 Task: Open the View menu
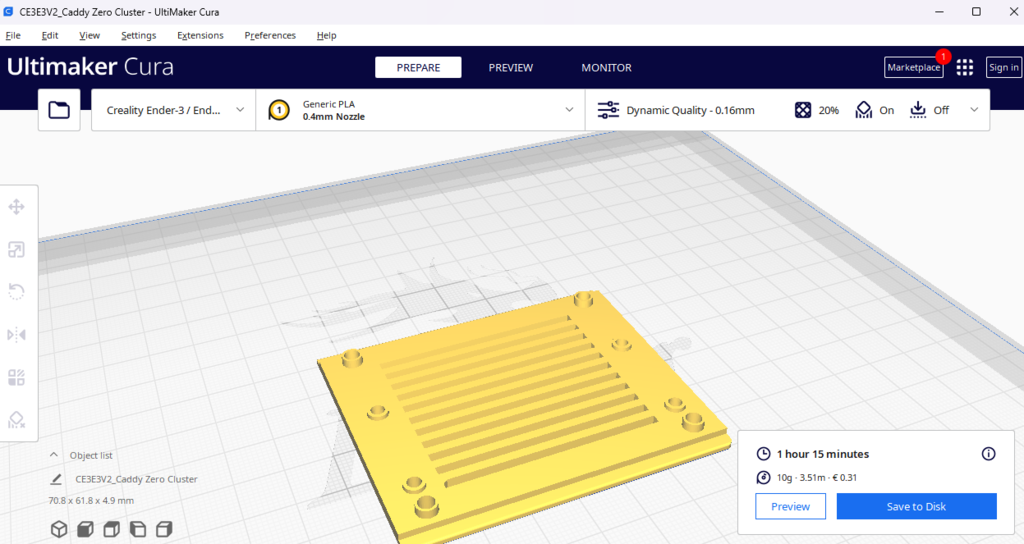pyautogui.click(x=89, y=35)
